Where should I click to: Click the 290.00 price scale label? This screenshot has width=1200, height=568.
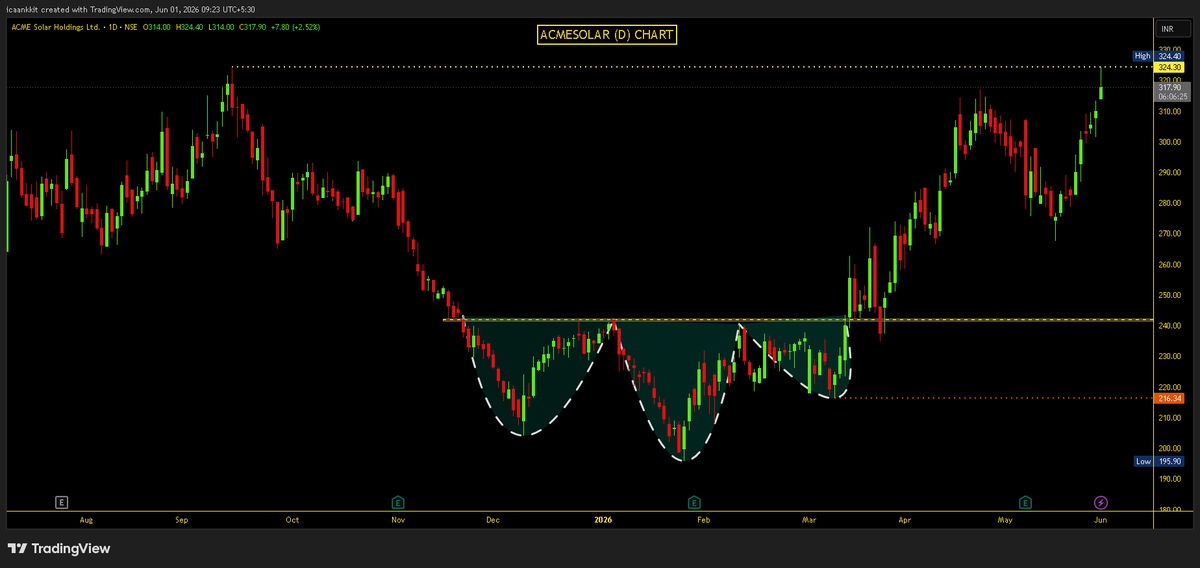pos(1170,173)
